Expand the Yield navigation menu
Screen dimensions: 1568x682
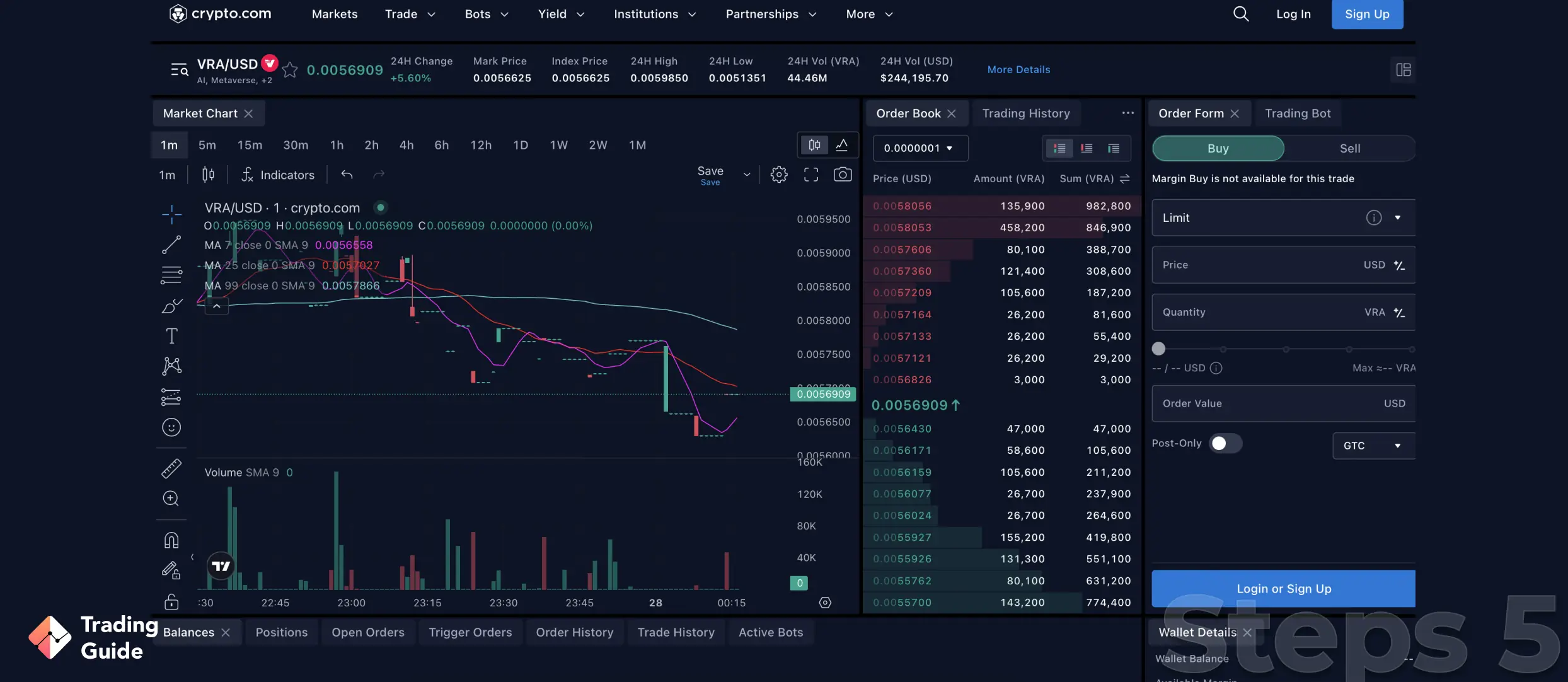(561, 14)
